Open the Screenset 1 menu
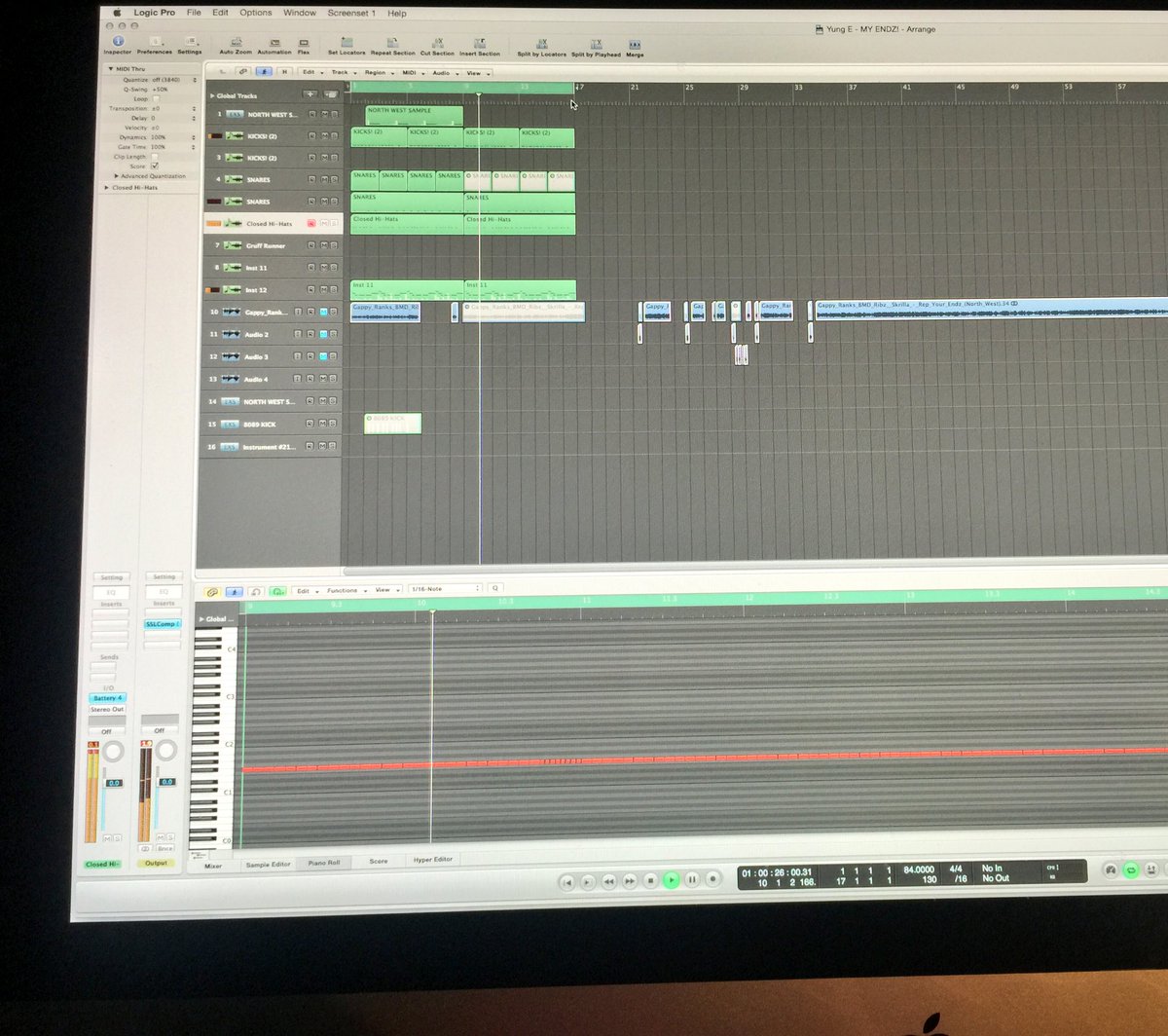Viewport: 1168px width, 1036px height. pos(350,13)
